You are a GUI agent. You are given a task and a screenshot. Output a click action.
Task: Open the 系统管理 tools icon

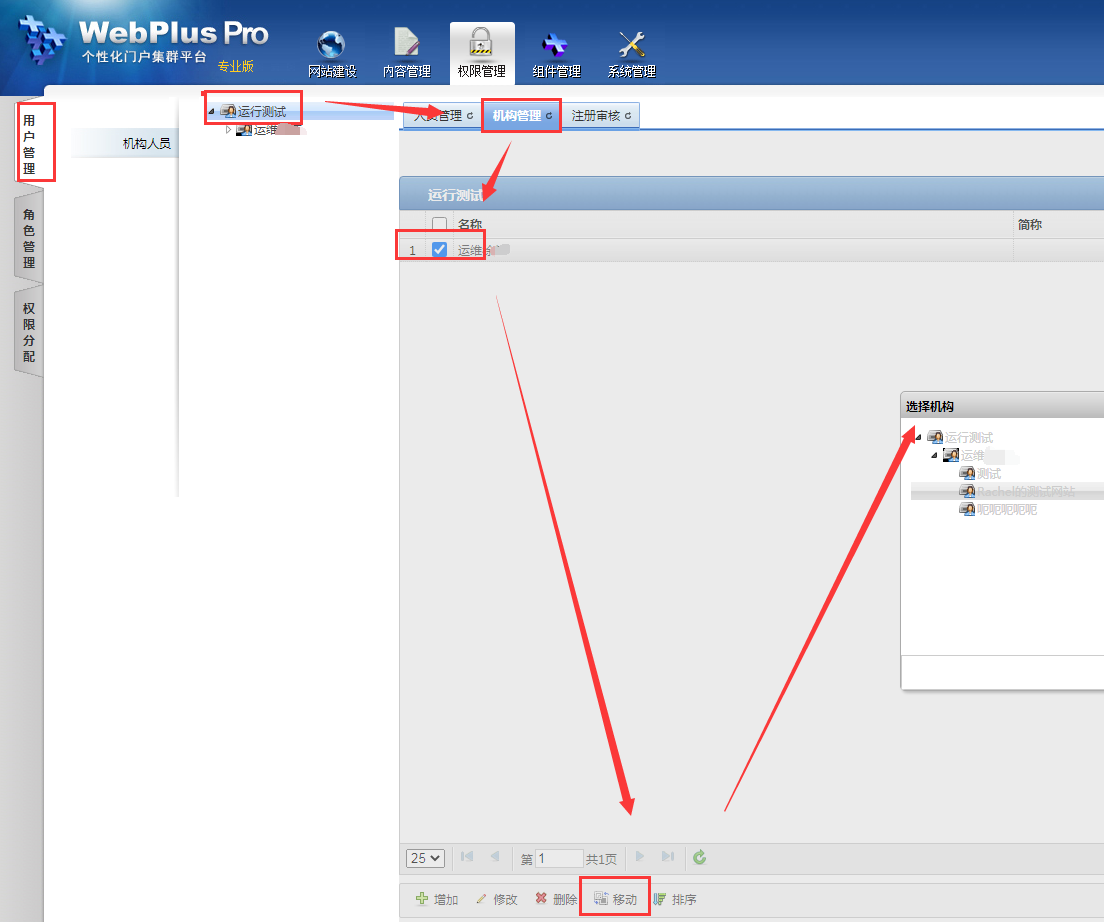click(x=631, y=45)
